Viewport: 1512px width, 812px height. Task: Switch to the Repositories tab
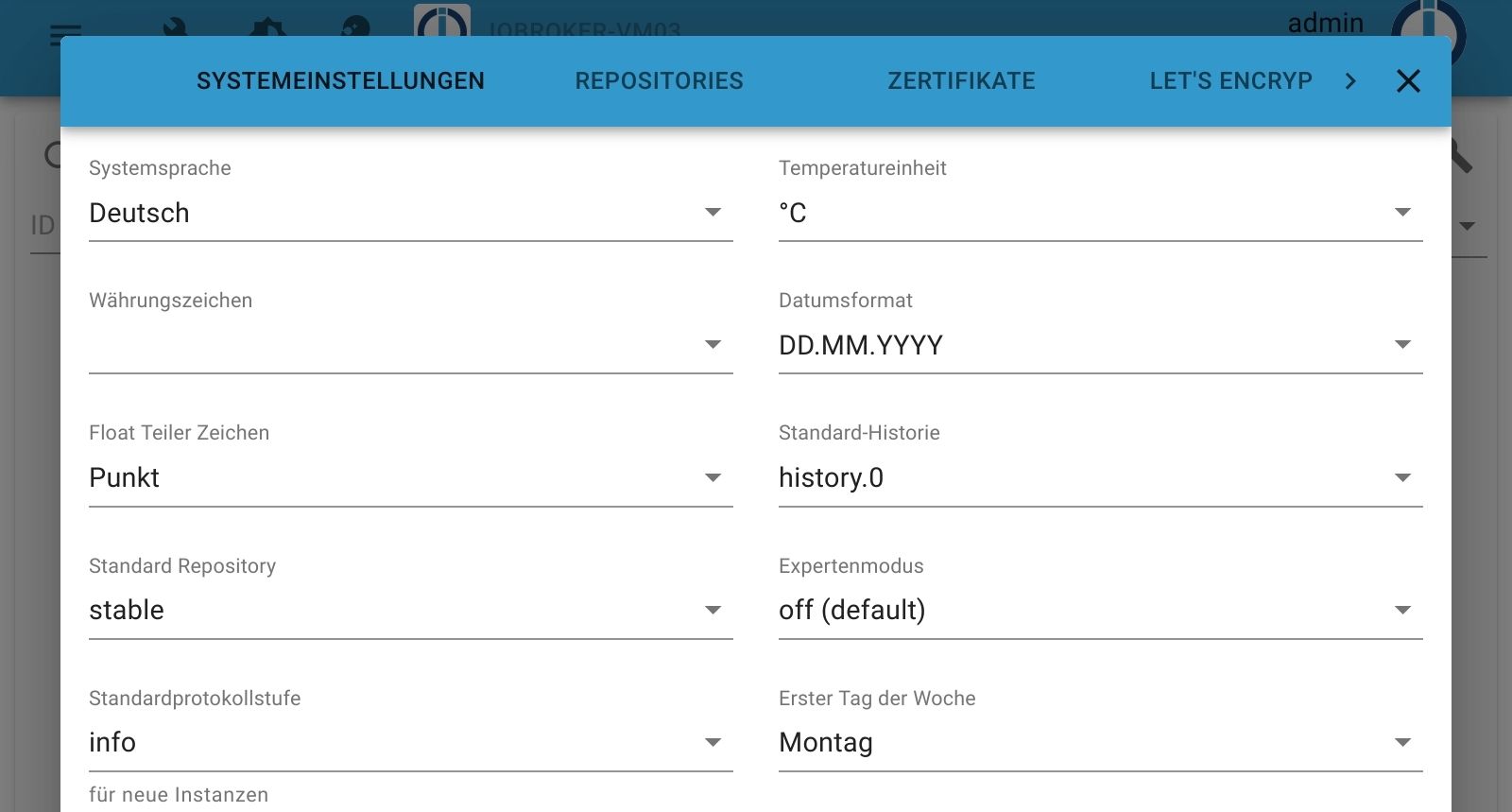(659, 81)
